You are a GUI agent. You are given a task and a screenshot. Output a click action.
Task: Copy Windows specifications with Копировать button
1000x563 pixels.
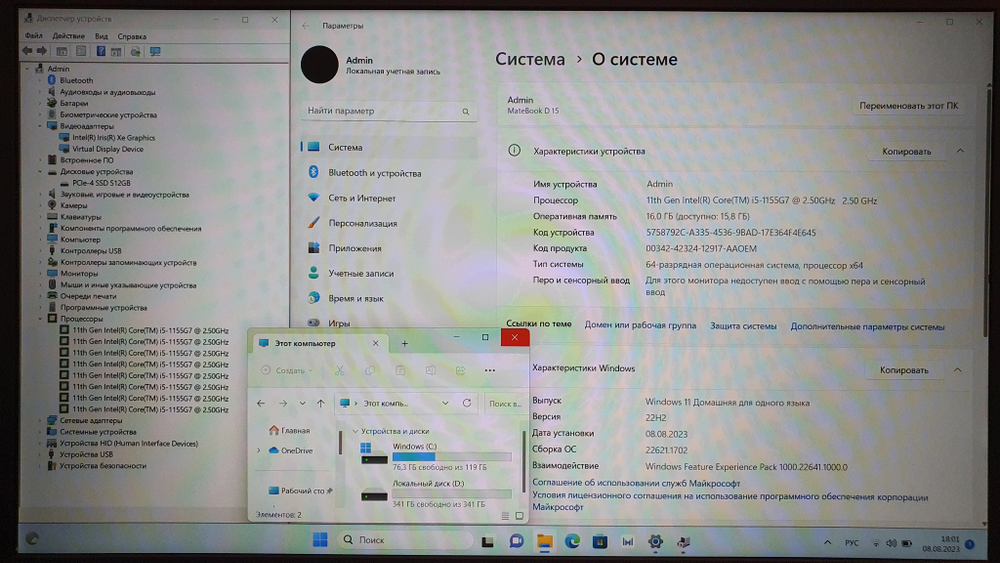904,370
